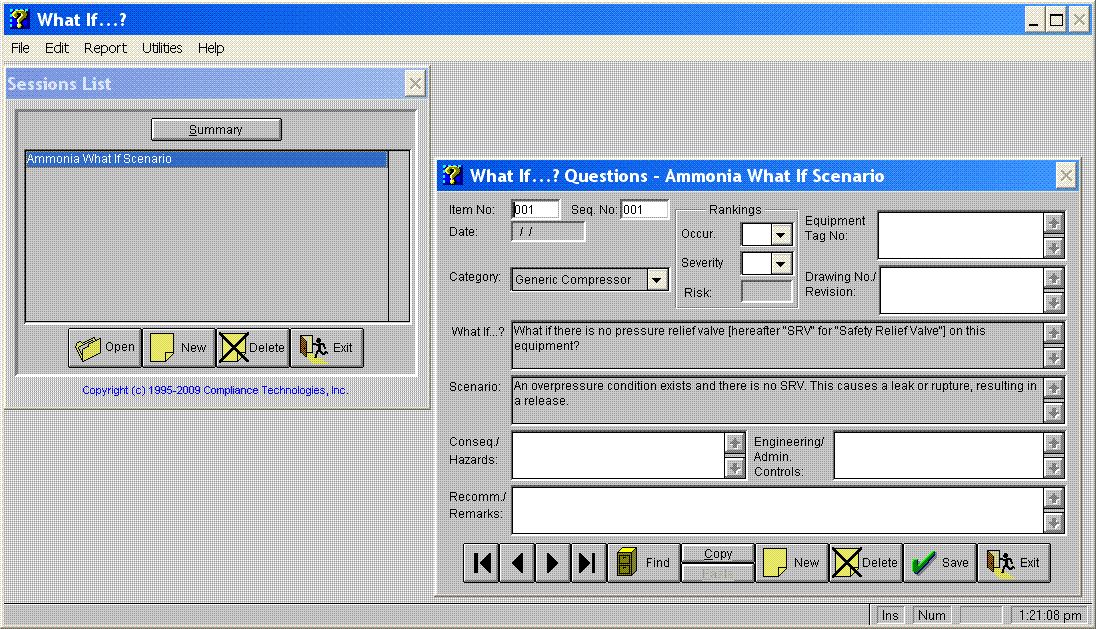Click the Date field
This screenshot has height=629, width=1096.
(x=548, y=231)
